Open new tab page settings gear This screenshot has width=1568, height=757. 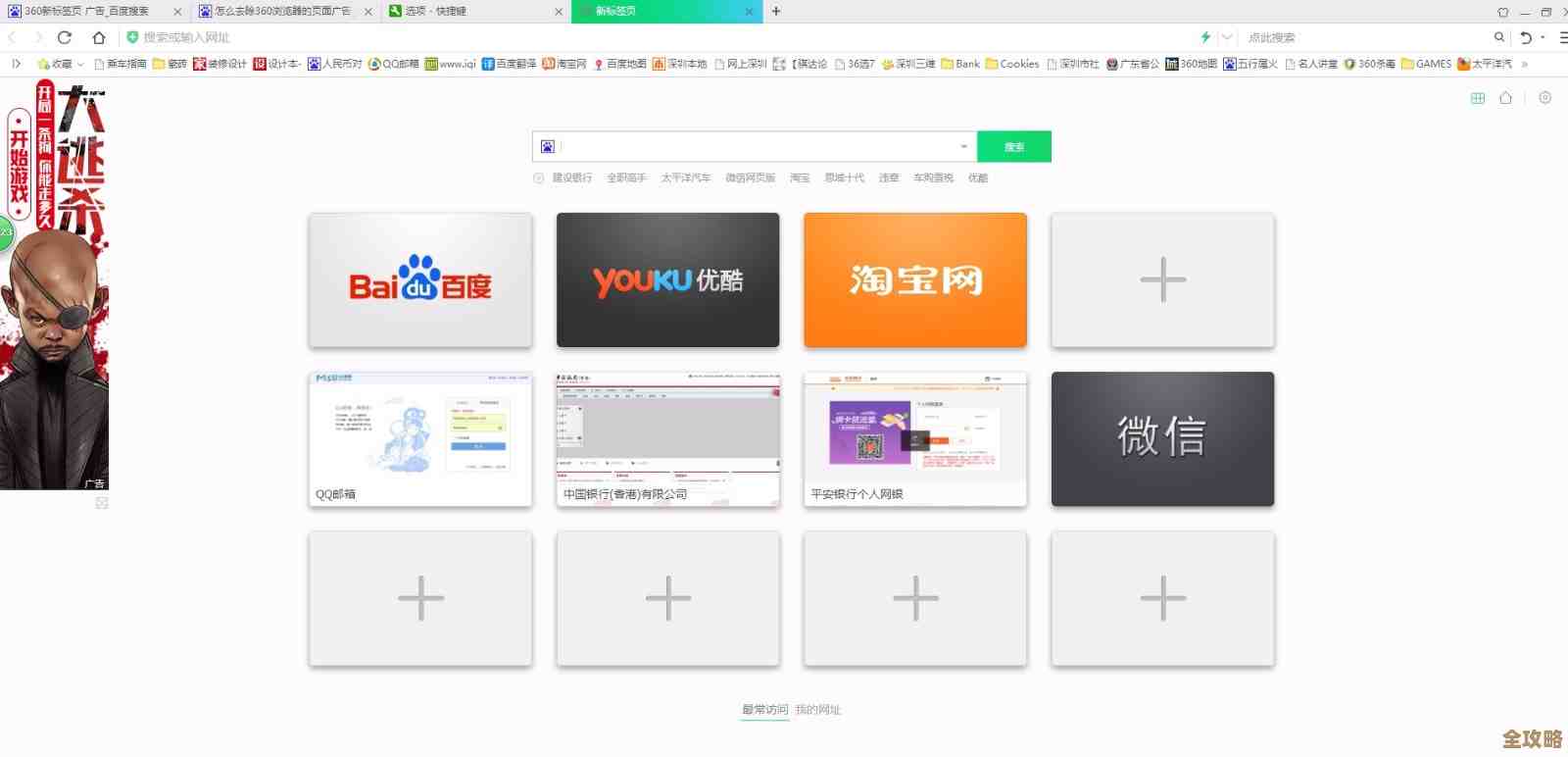tap(1544, 98)
